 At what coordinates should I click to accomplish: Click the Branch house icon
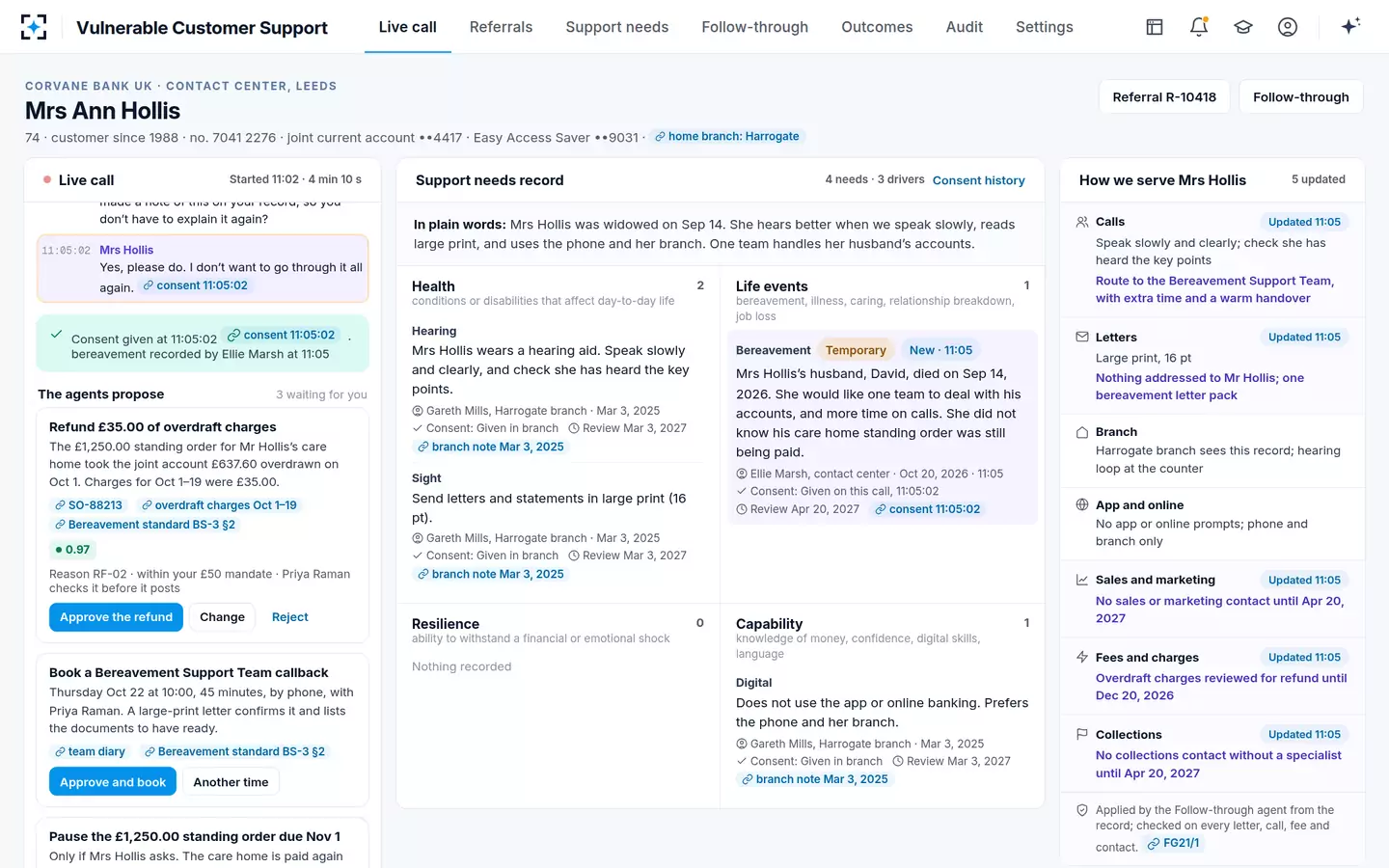pyautogui.click(x=1082, y=432)
